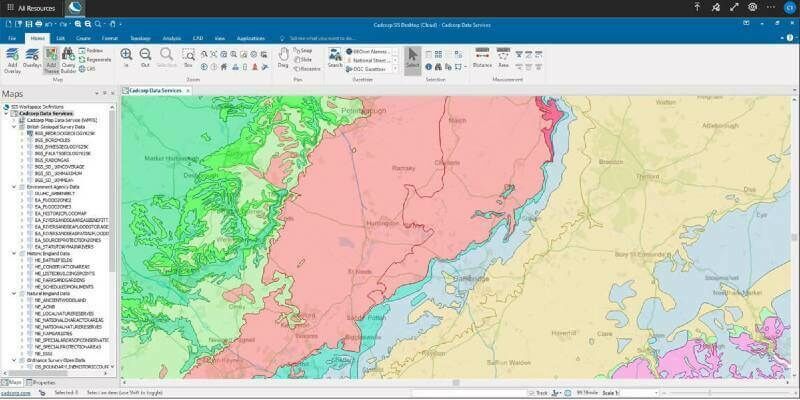Click the Zoom In magnifier
Image resolution: width=800 pixels, height=400 pixels.
126,57
